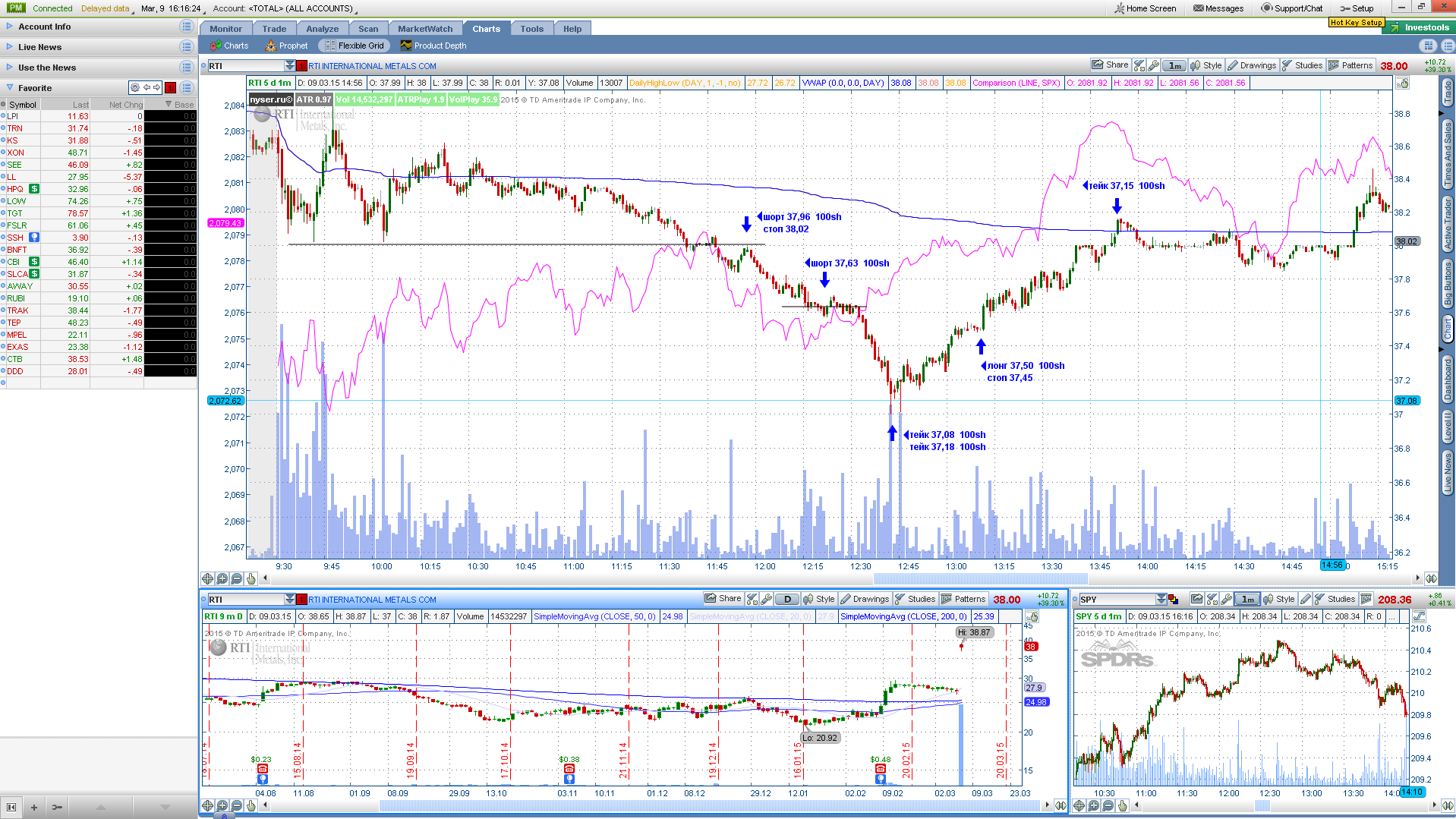Image resolution: width=1456 pixels, height=819 pixels.
Task: Switch to the Scan tab
Action: click(368, 29)
